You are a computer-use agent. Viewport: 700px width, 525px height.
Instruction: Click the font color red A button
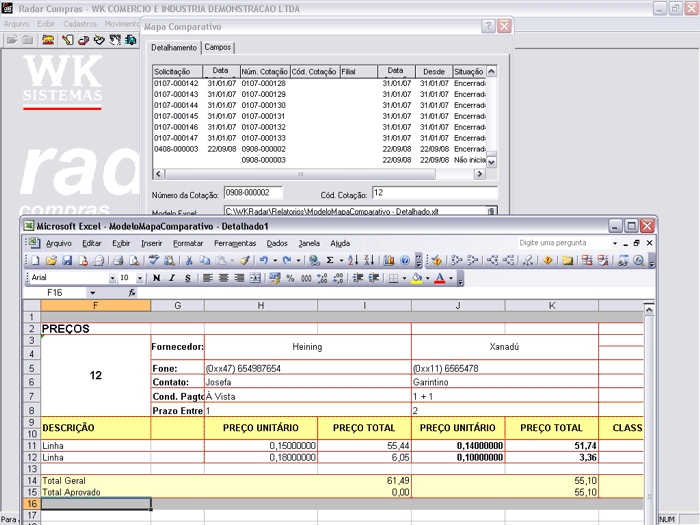[x=439, y=278]
